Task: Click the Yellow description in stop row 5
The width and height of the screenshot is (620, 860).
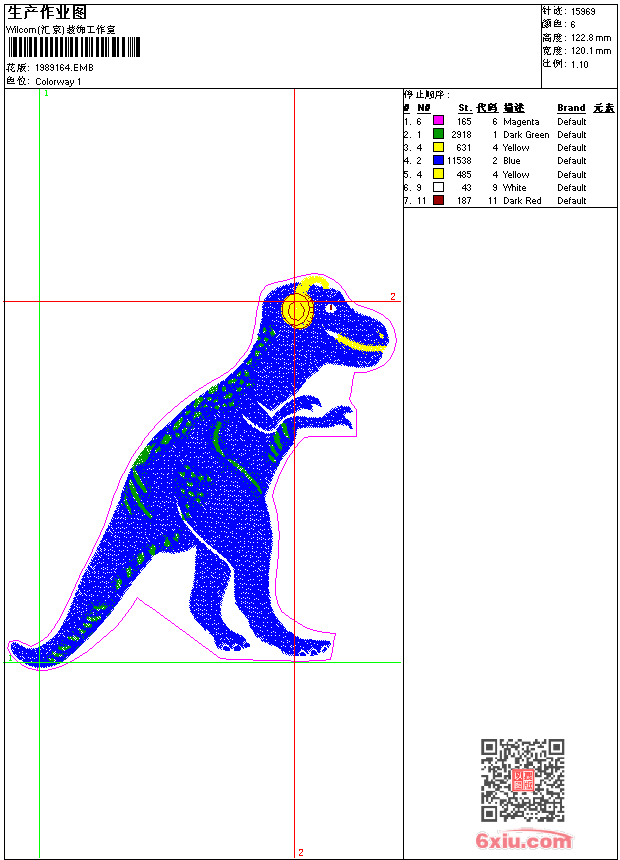Action: tap(516, 174)
